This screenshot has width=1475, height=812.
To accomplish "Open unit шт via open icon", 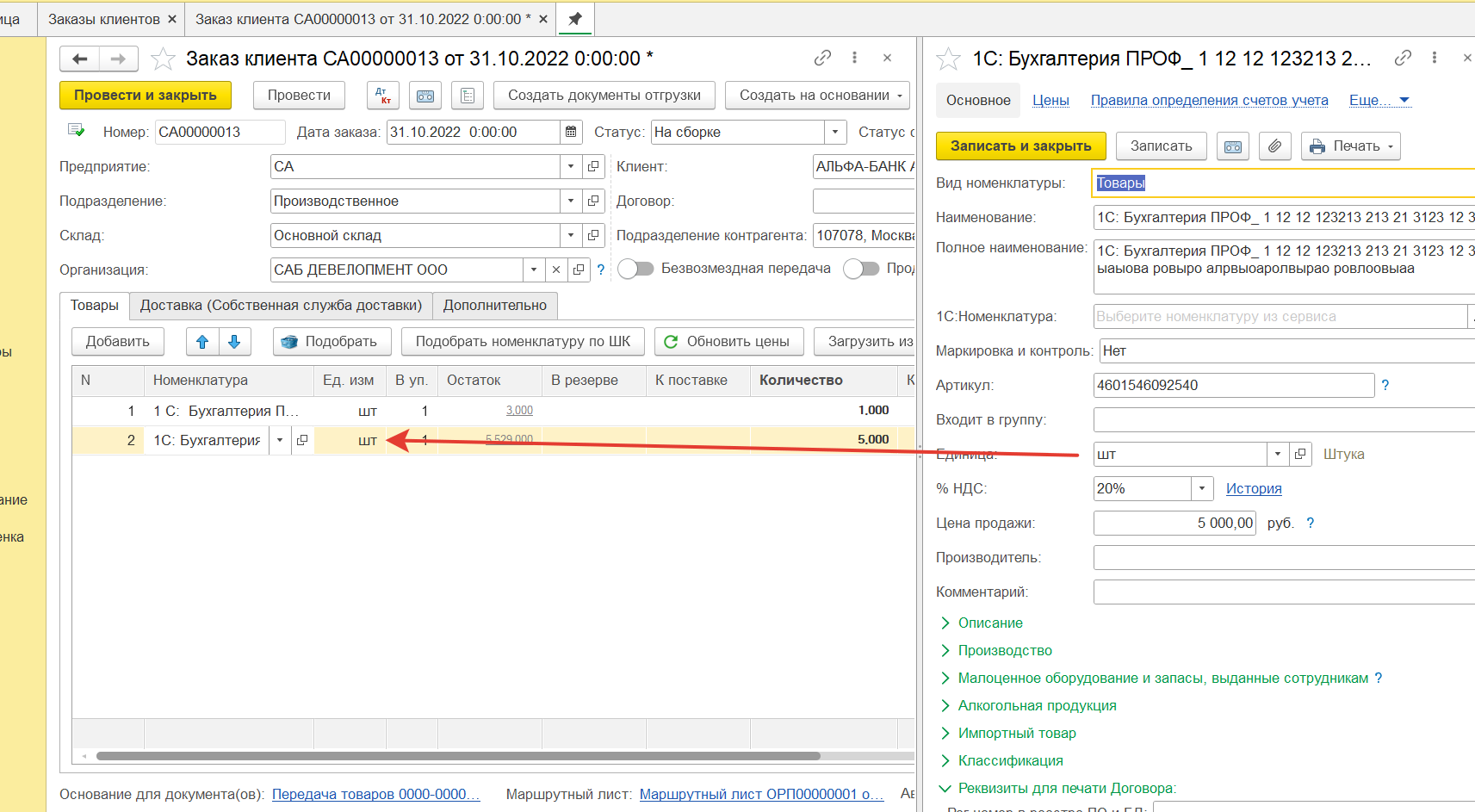I will coord(1300,454).
